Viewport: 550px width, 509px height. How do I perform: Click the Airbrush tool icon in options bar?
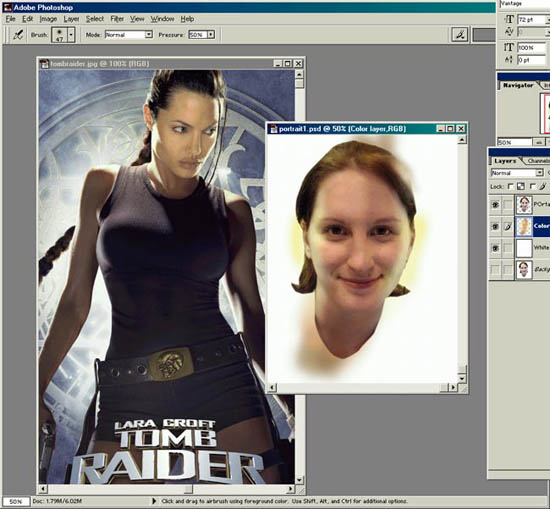click(18, 35)
